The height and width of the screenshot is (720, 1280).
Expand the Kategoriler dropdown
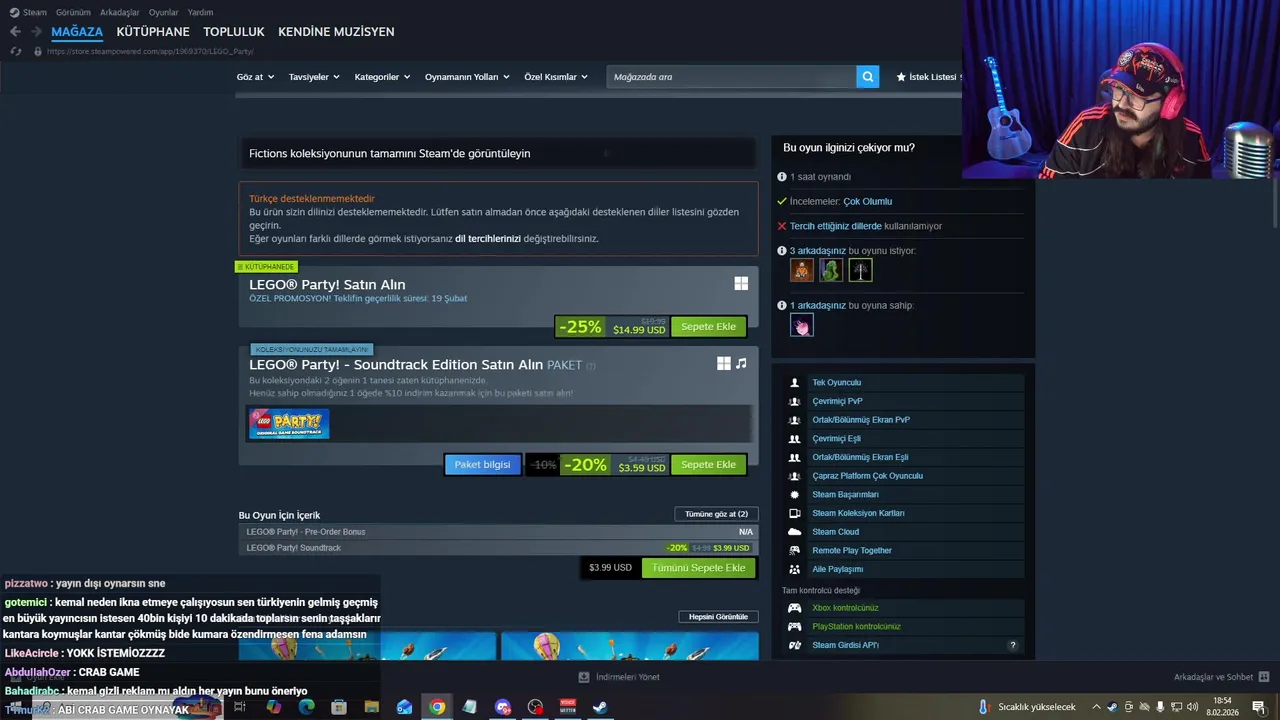(x=382, y=77)
